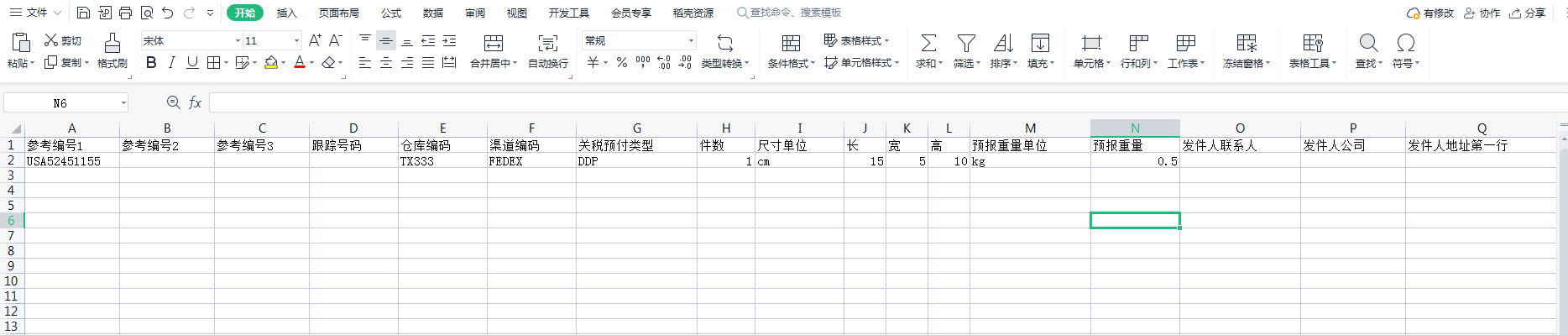Switch to the 审阅 tab
This screenshot has width=1568, height=335.
475,13
